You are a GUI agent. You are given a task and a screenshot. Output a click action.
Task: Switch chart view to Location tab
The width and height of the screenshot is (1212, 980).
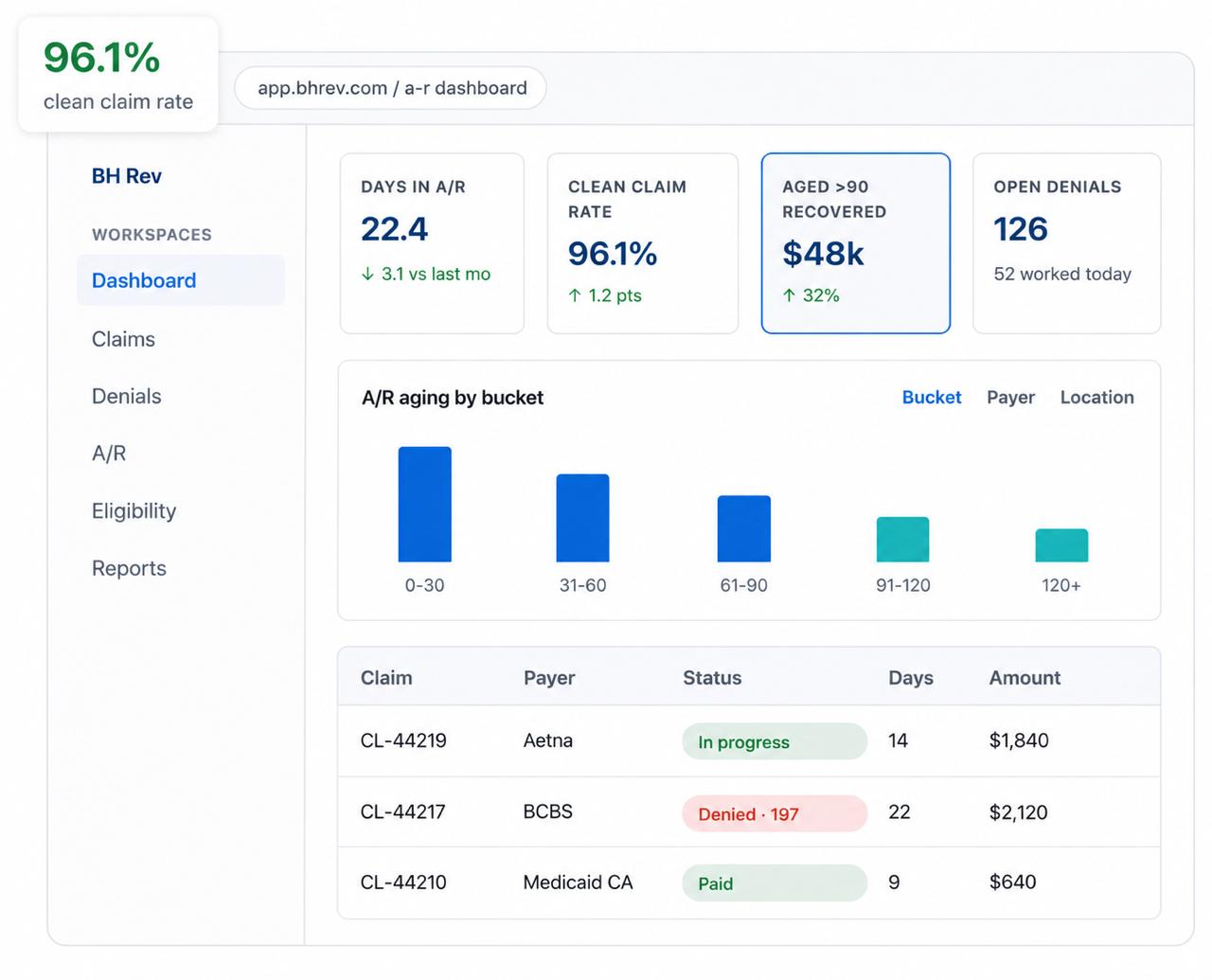coord(1096,398)
